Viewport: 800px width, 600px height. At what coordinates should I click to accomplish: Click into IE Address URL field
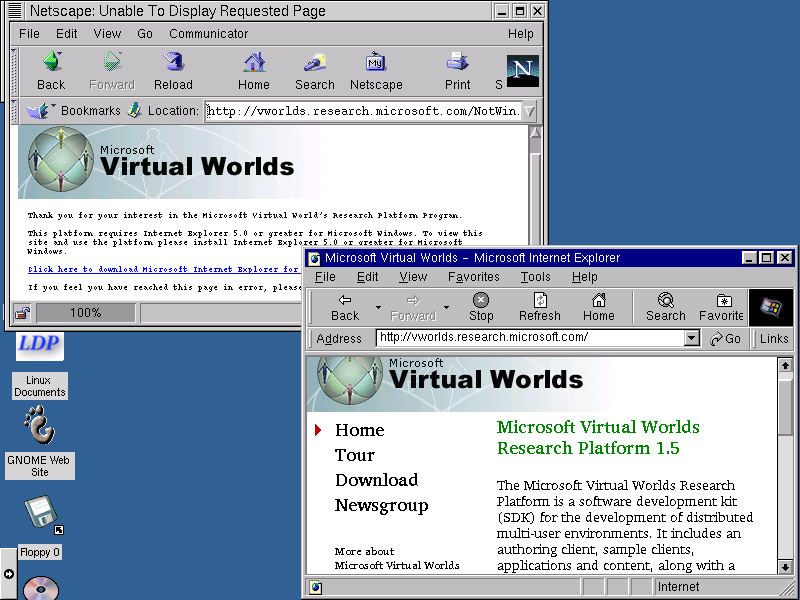(531, 337)
